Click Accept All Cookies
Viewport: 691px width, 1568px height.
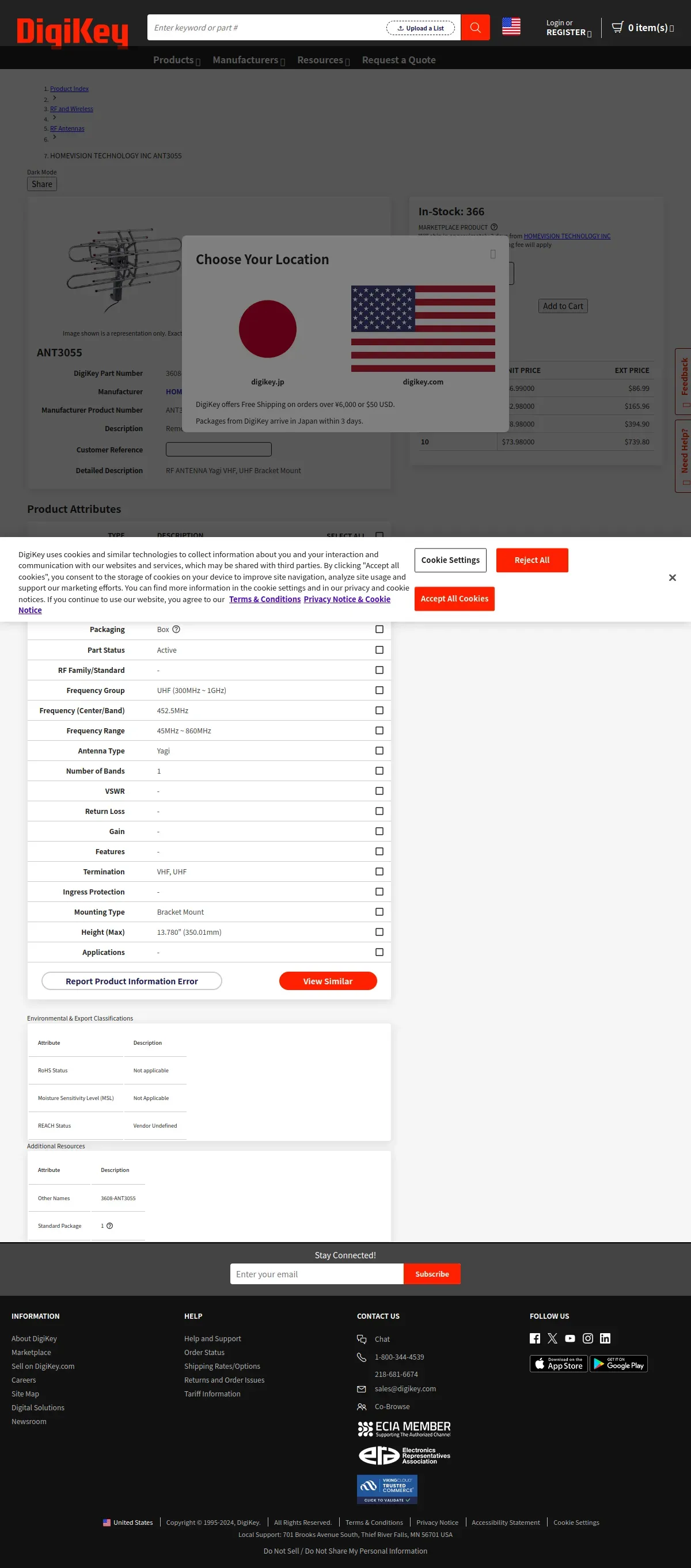point(454,599)
